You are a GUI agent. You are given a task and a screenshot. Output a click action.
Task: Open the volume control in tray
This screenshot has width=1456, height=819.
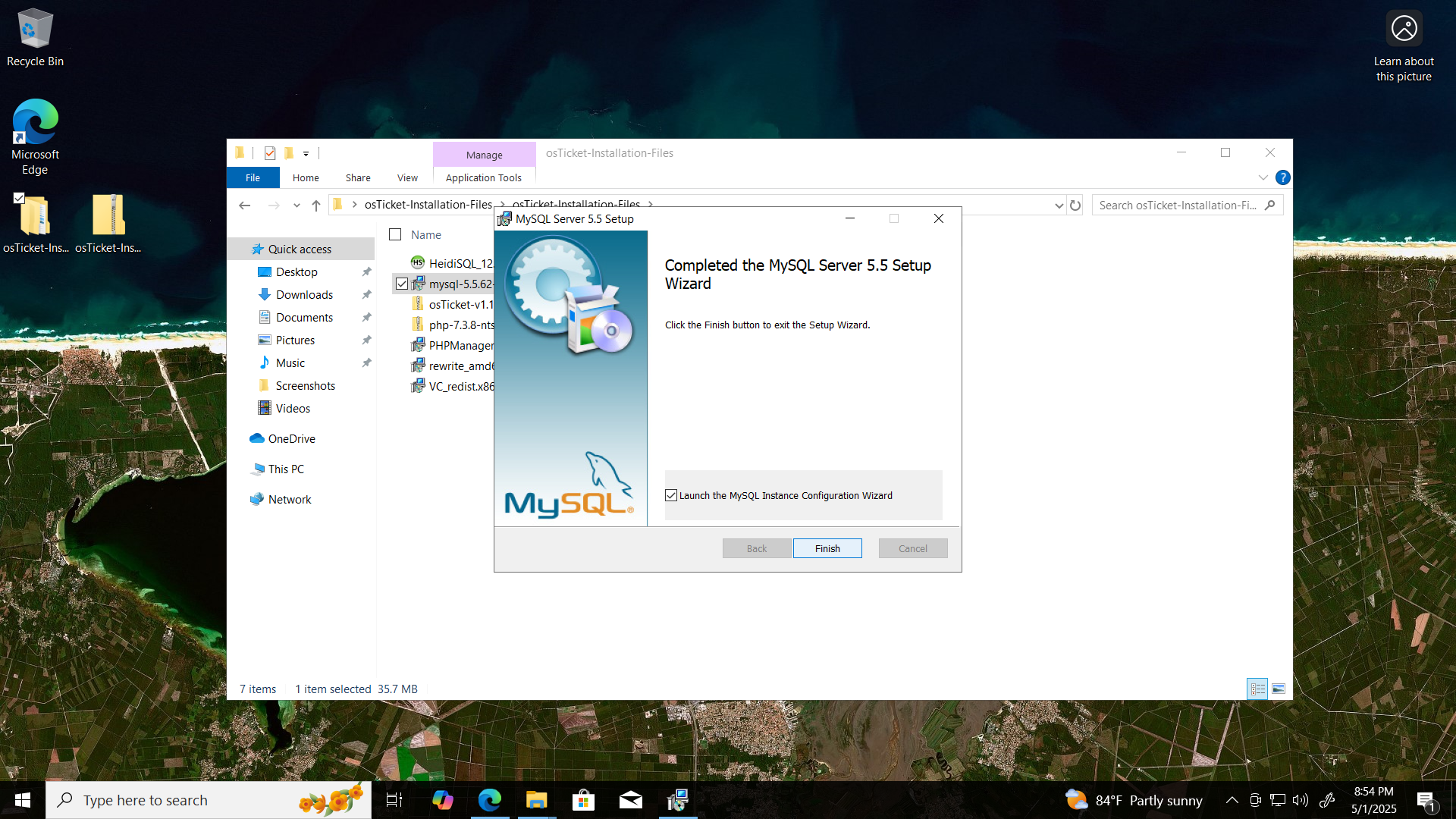click(x=1301, y=800)
